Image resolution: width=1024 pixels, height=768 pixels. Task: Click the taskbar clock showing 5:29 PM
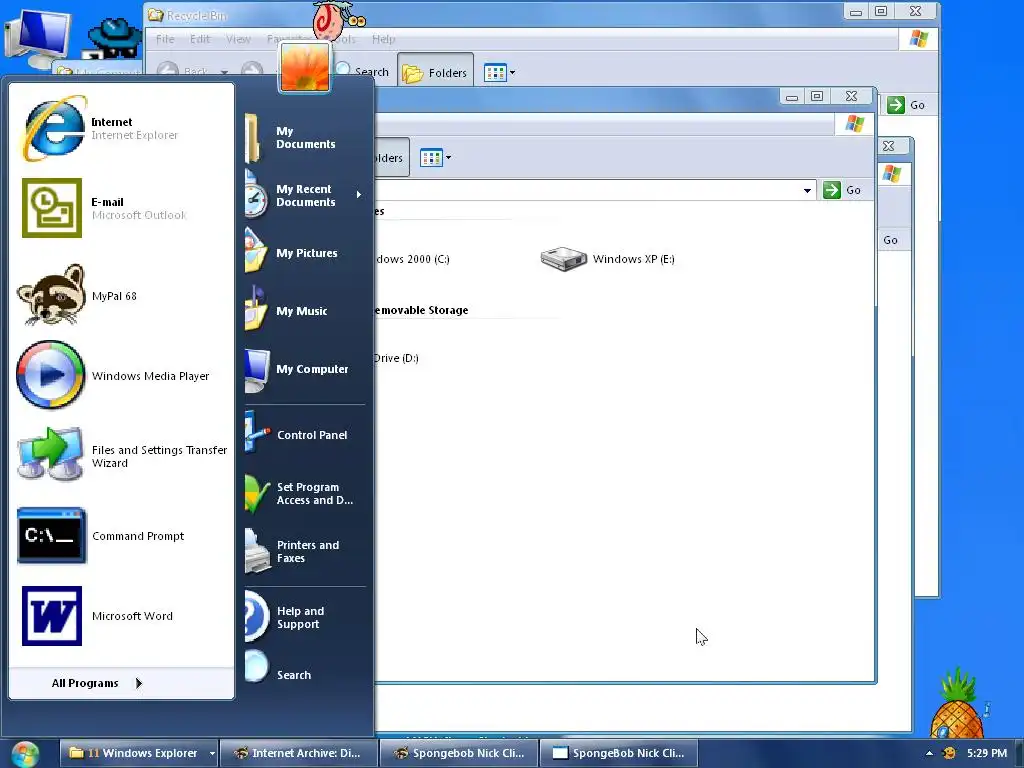[987, 753]
